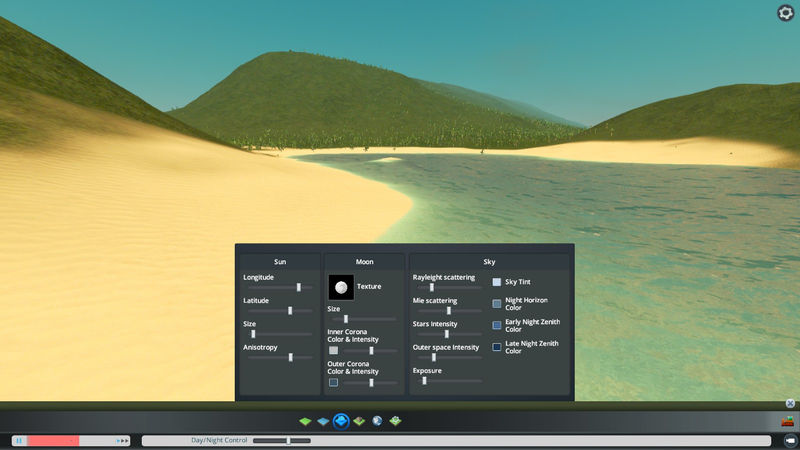Click the Inner Corona color swatch
Image resolution: width=800 pixels, height=450 pixels.
click(x=334, y=351)
